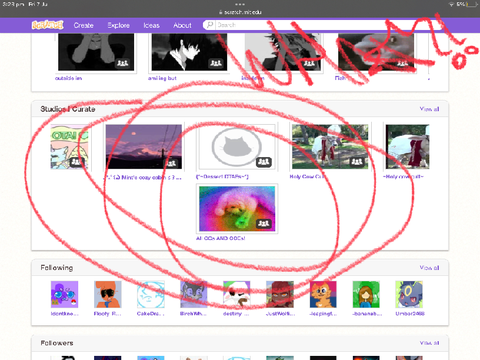Open the Umbreon avatar in Following
Viewport: 480px width, 360px height.
click(409, 294)
